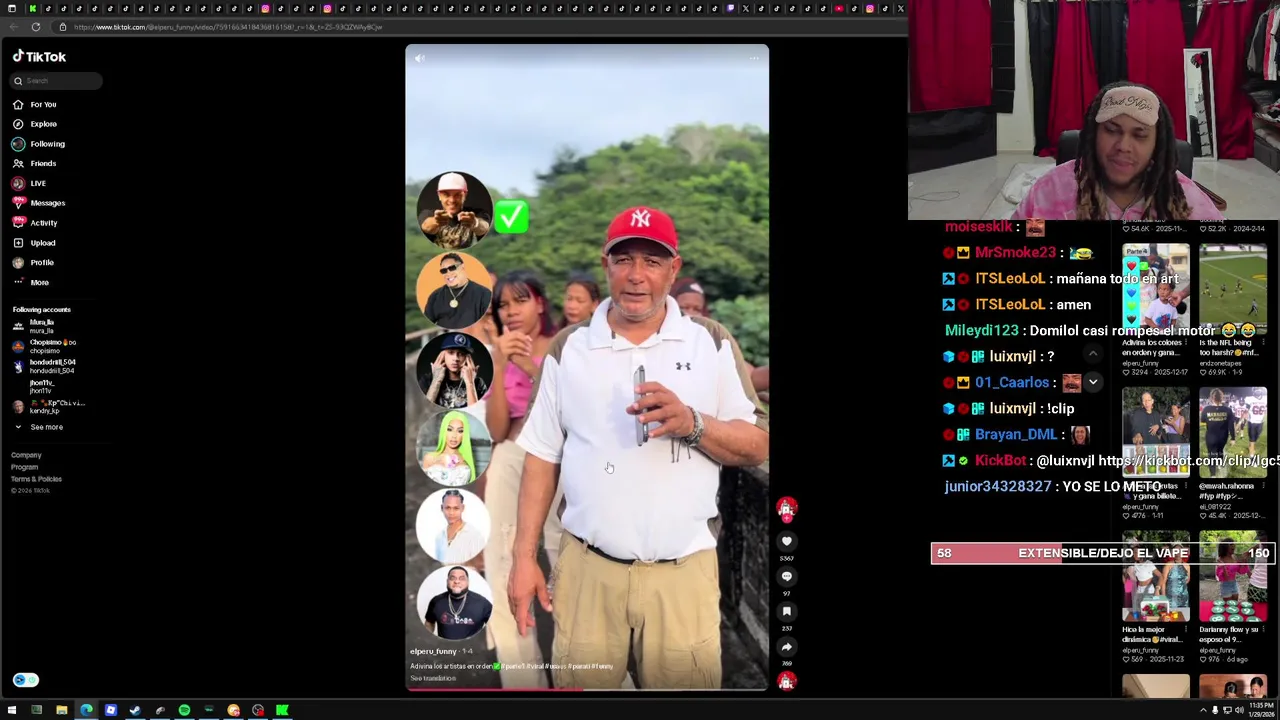
Task: Go to the Following feed
Action: [x=39, y=144]
